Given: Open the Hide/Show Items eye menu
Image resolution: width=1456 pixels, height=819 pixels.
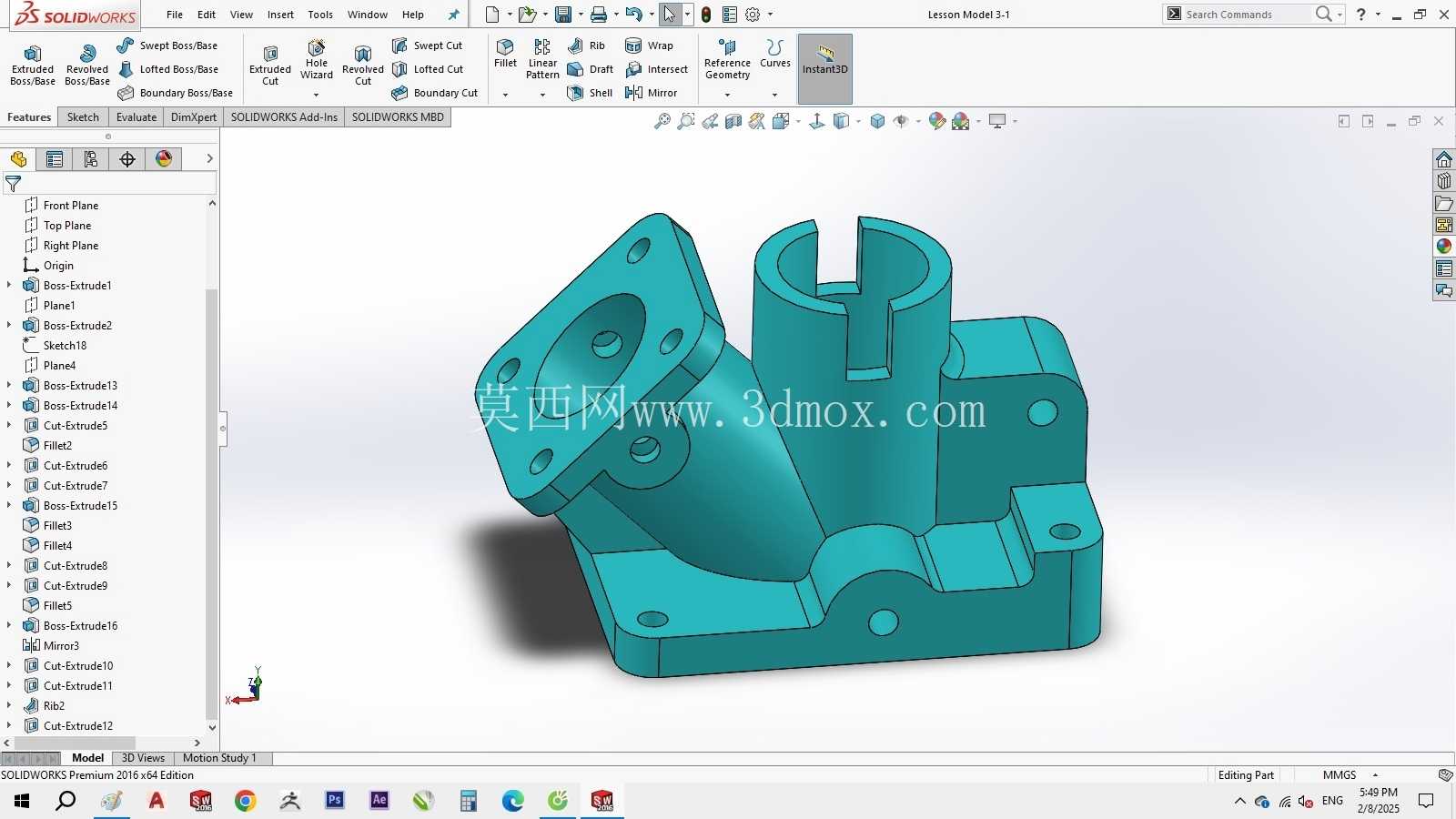Looking at the screenshot, I should tap(901, 121).
